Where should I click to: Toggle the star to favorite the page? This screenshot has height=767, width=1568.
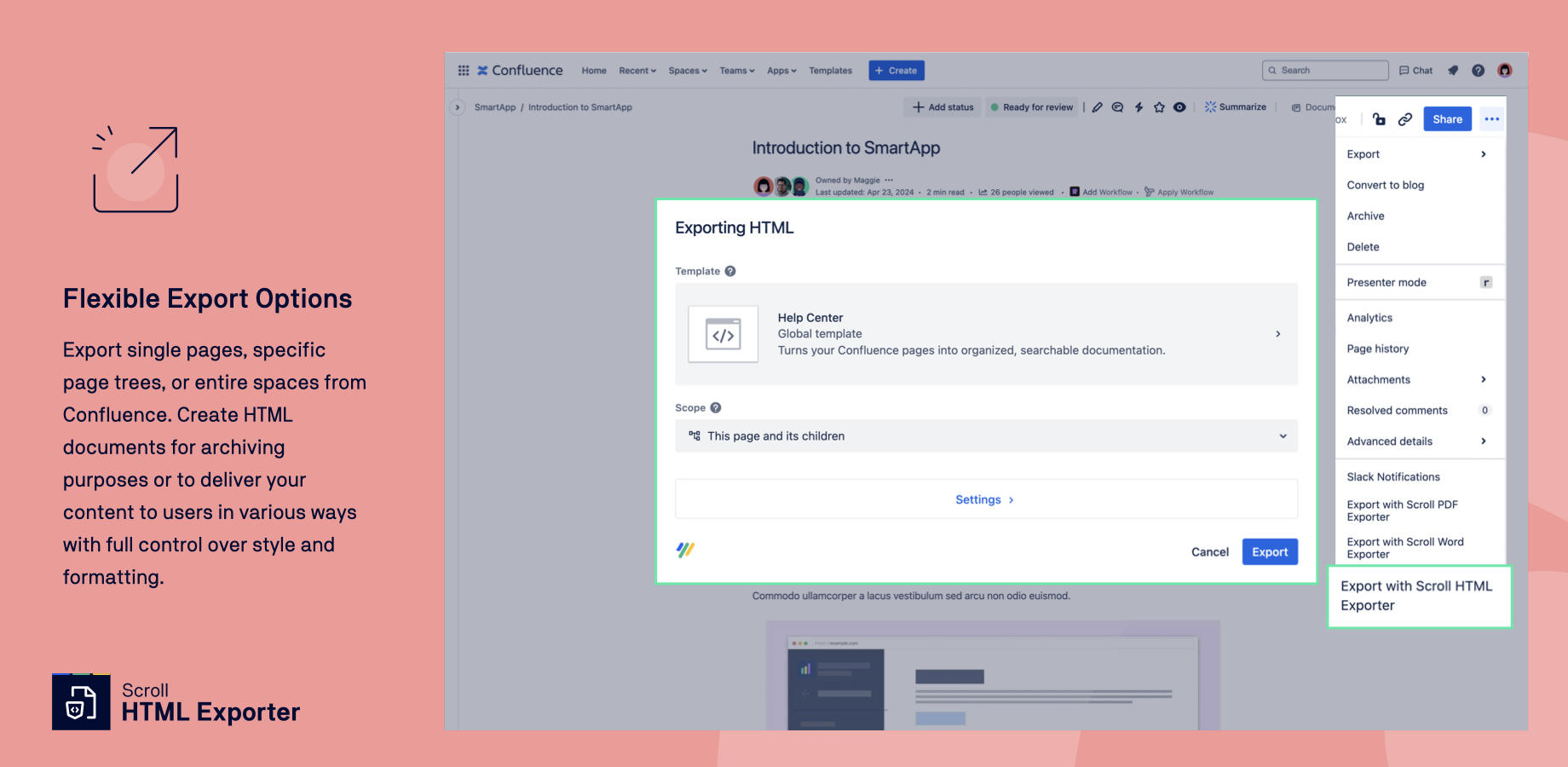tap(1159, 107)
